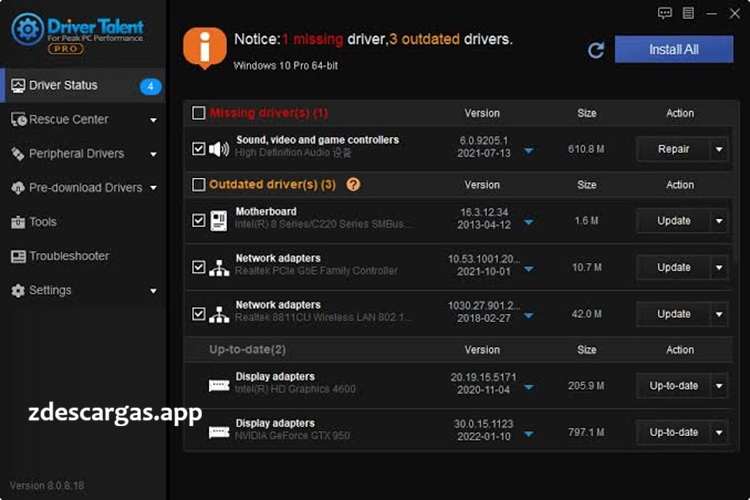Click the Rescue Center icon
Image resolution: width=750 pixels, height=500 pixels.
coord(19,120)
